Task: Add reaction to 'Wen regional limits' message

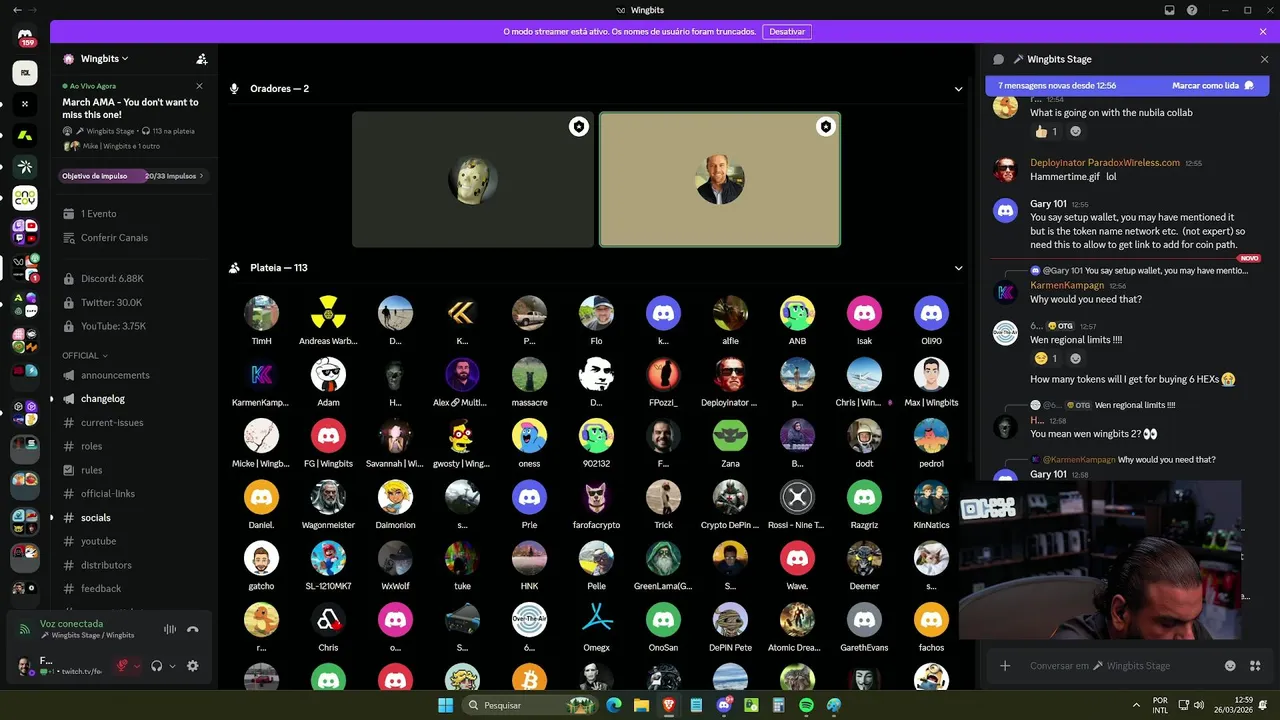Action: click(x=1076, y=358)
